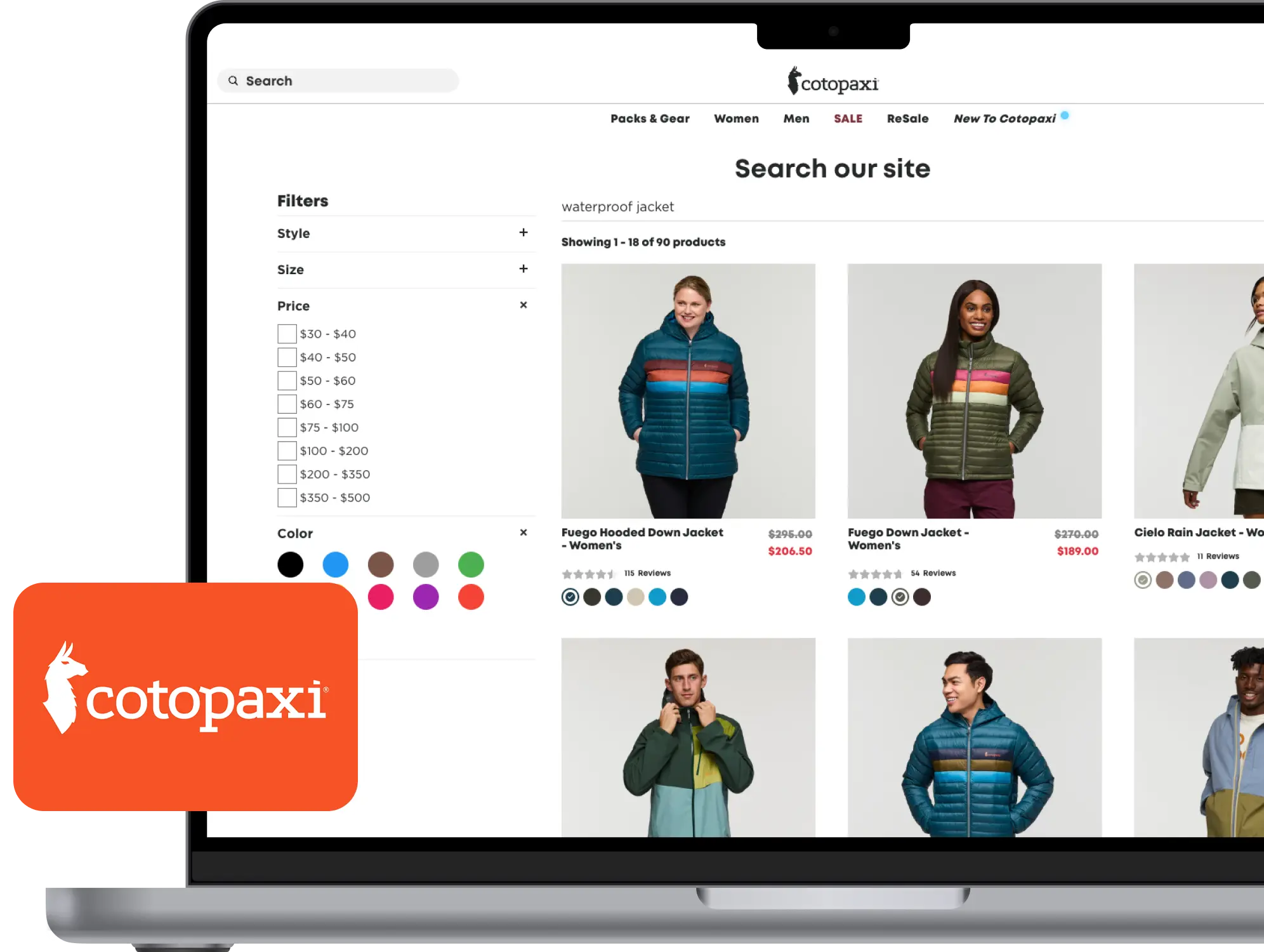Select the blue color swatch filter
This screenshot has height=952, width=1264.
[x=336, y=564]
